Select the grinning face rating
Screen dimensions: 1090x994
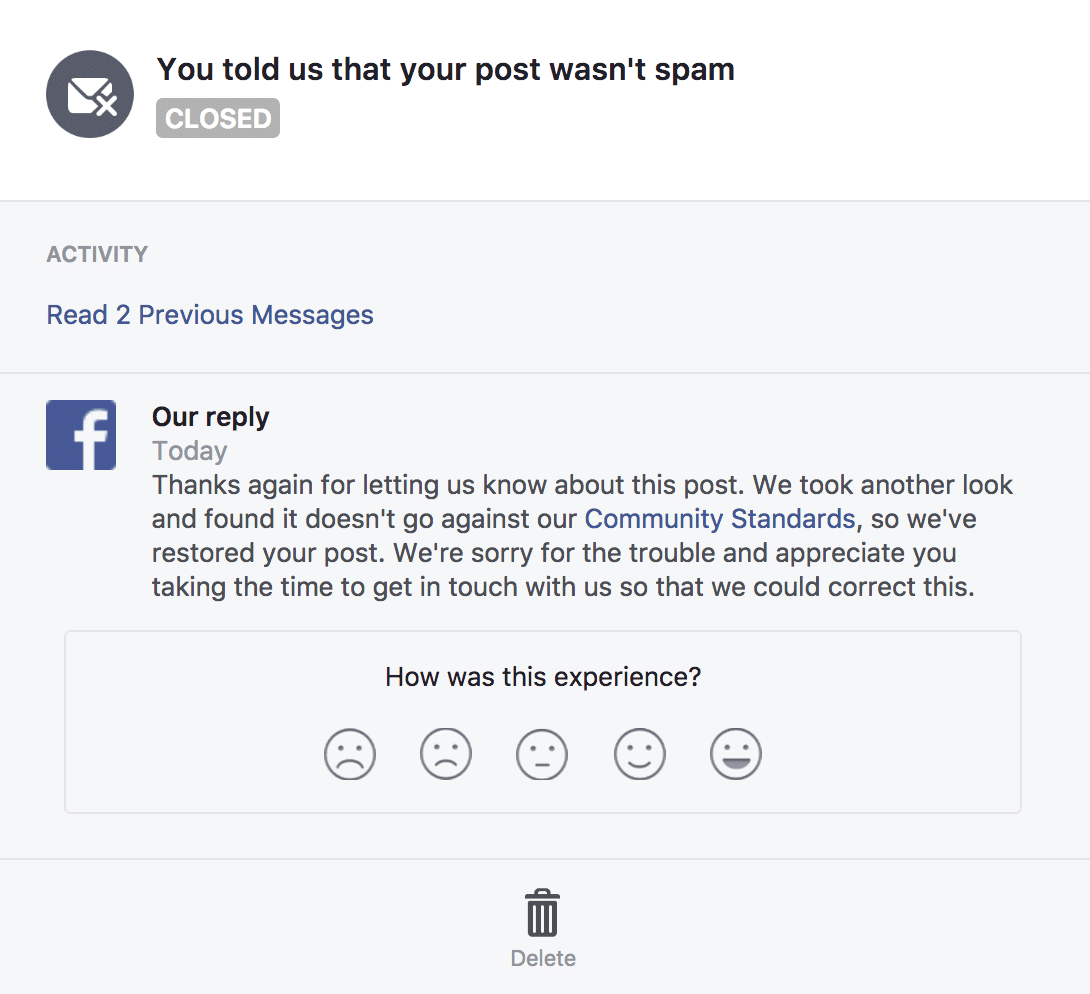[735, 754]
